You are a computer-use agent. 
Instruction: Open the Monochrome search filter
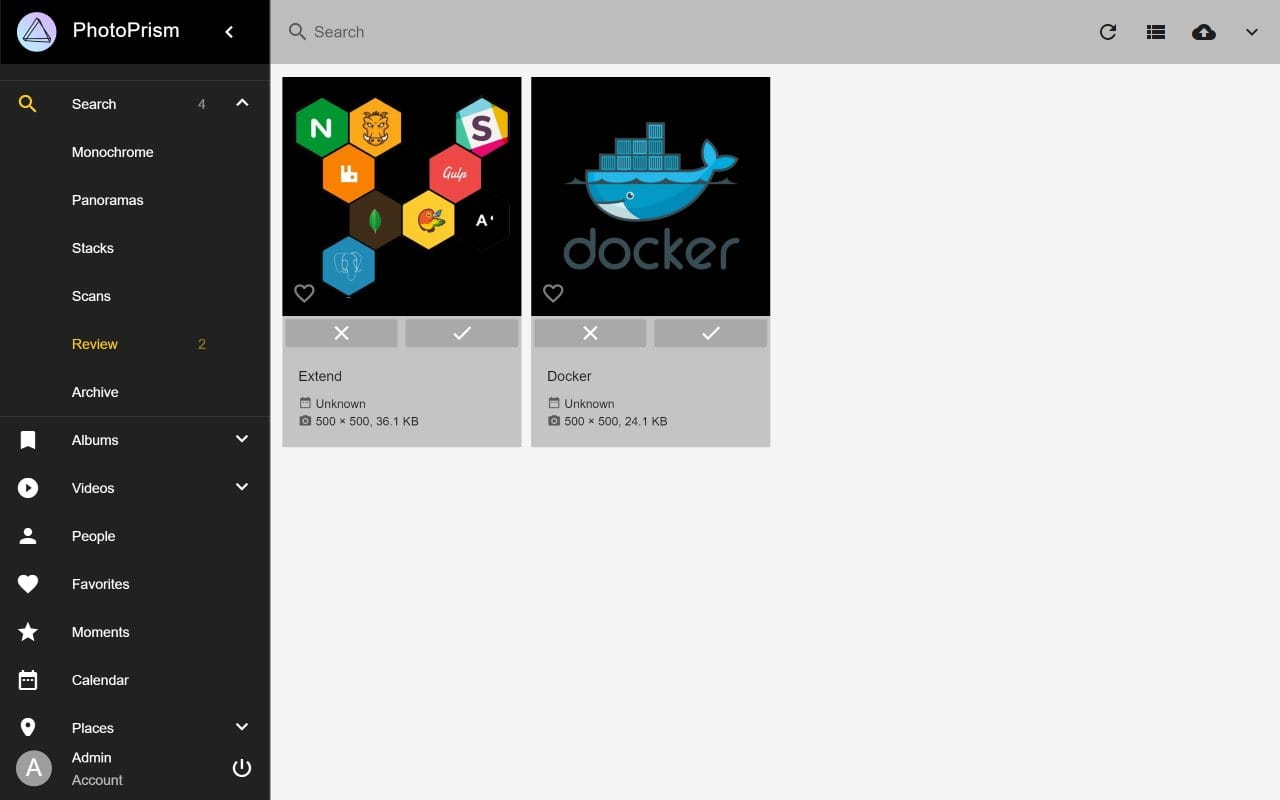click(112, 152)
